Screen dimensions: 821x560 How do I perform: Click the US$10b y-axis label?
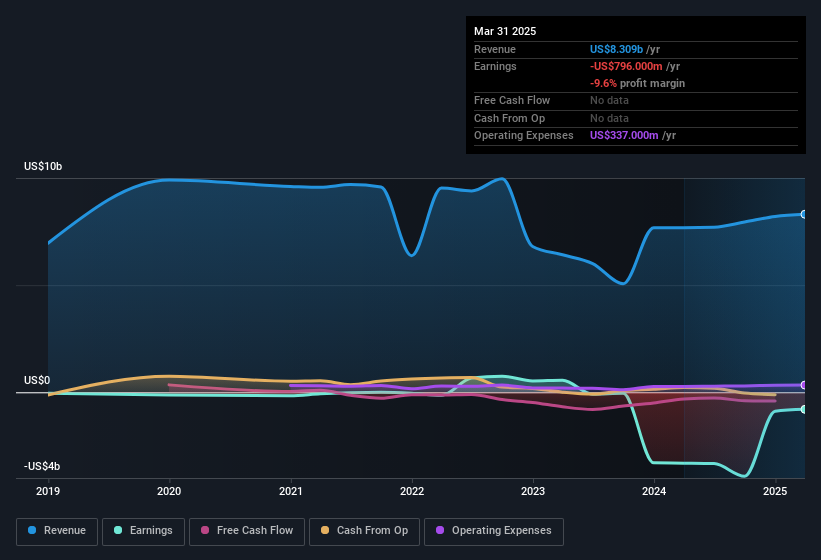tap(43, 166)
